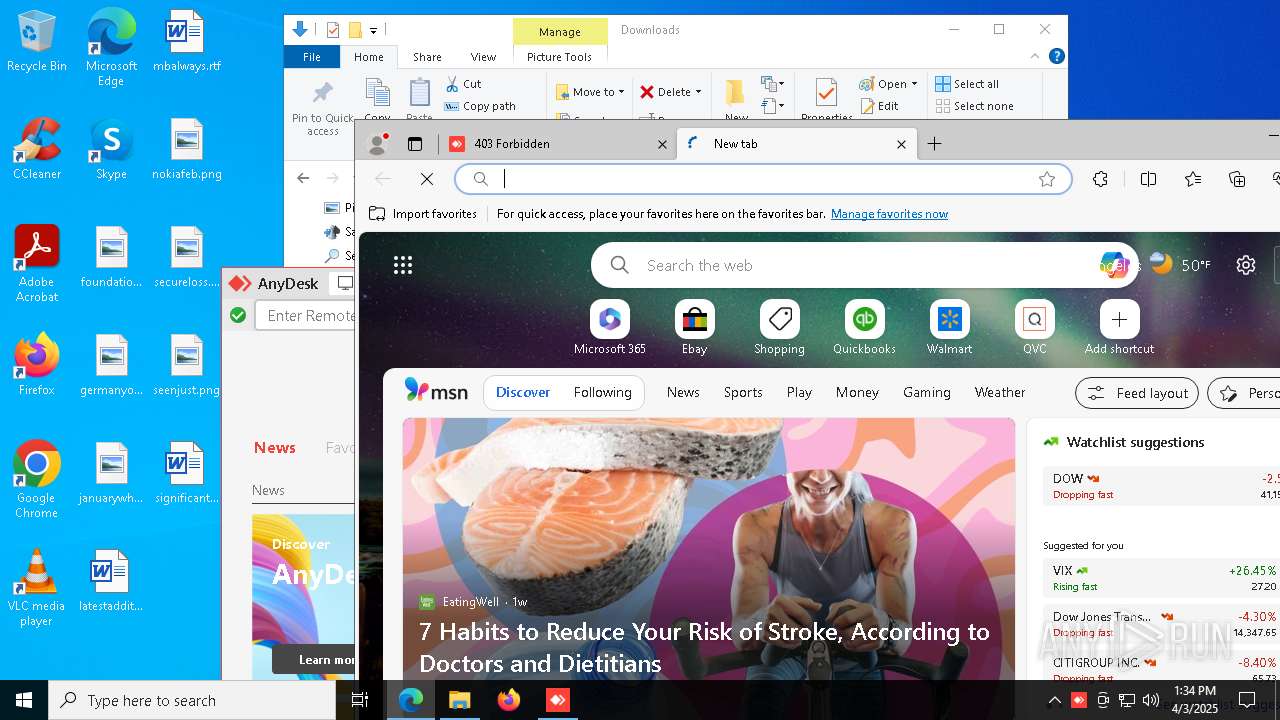The height and width of the screenshot is (720, 1280).
Task: Click the Edge address bar field
Action: coord(763,179)
